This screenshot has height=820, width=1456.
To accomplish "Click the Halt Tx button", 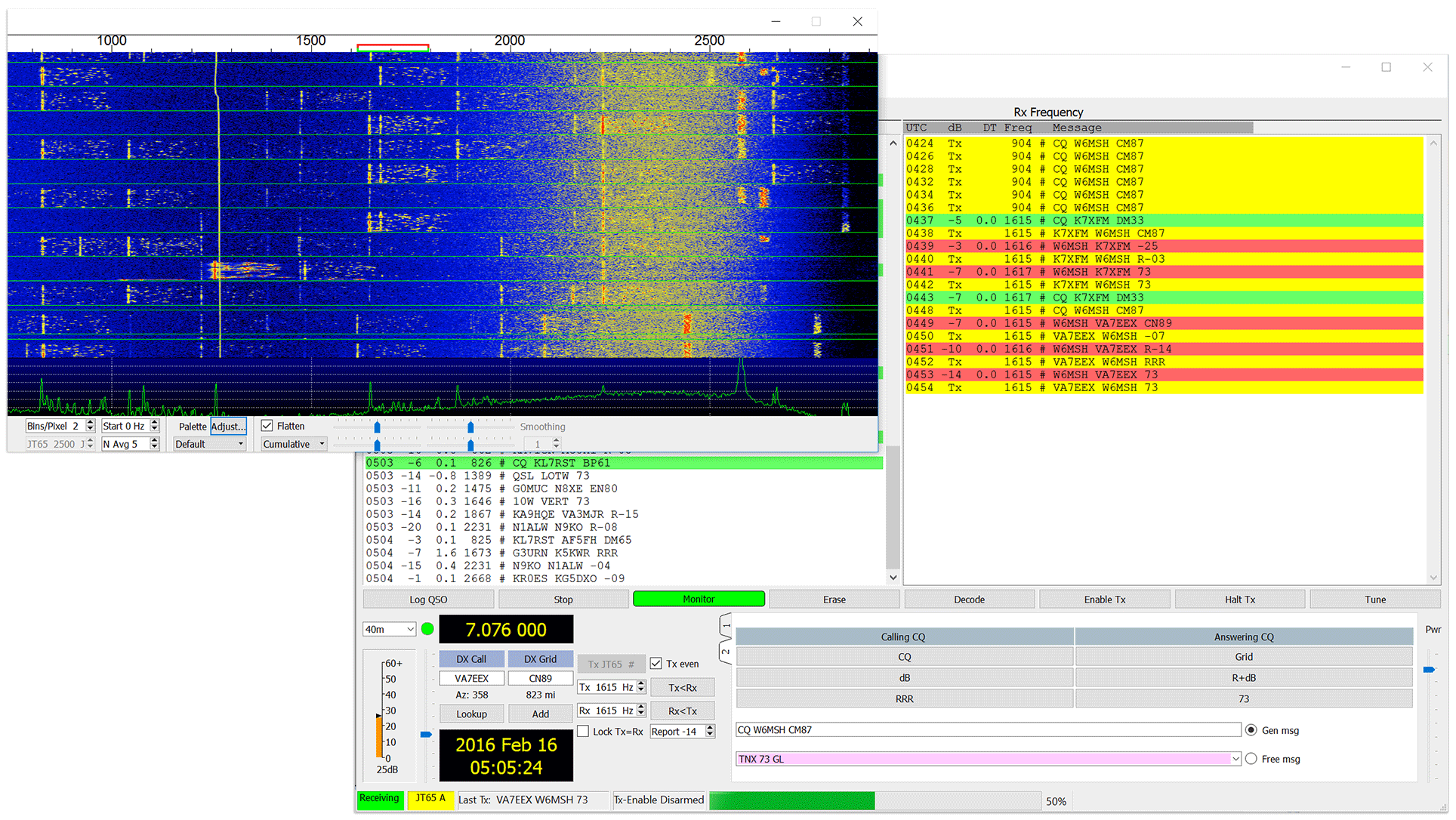I will 1239,600.
